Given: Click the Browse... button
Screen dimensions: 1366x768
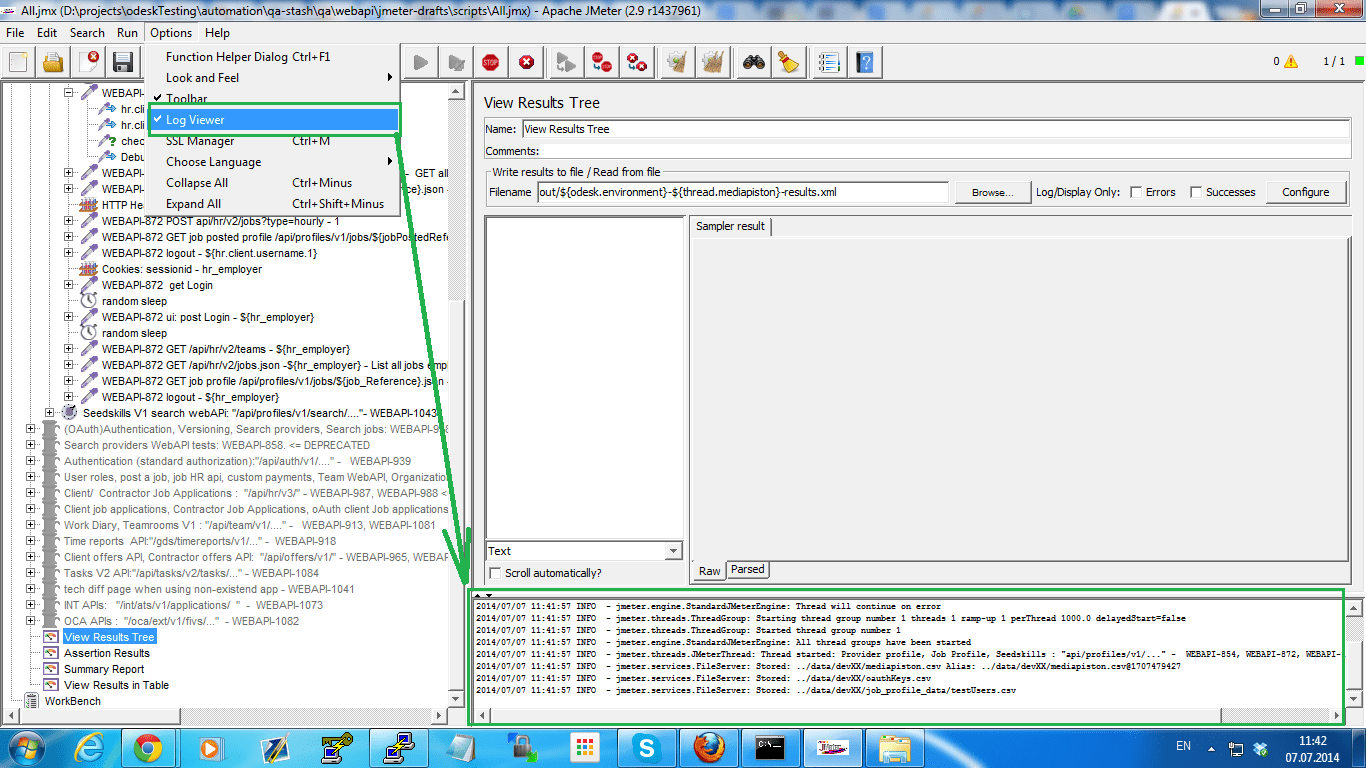Looking at the screenshot, I should tap(992, 192).
